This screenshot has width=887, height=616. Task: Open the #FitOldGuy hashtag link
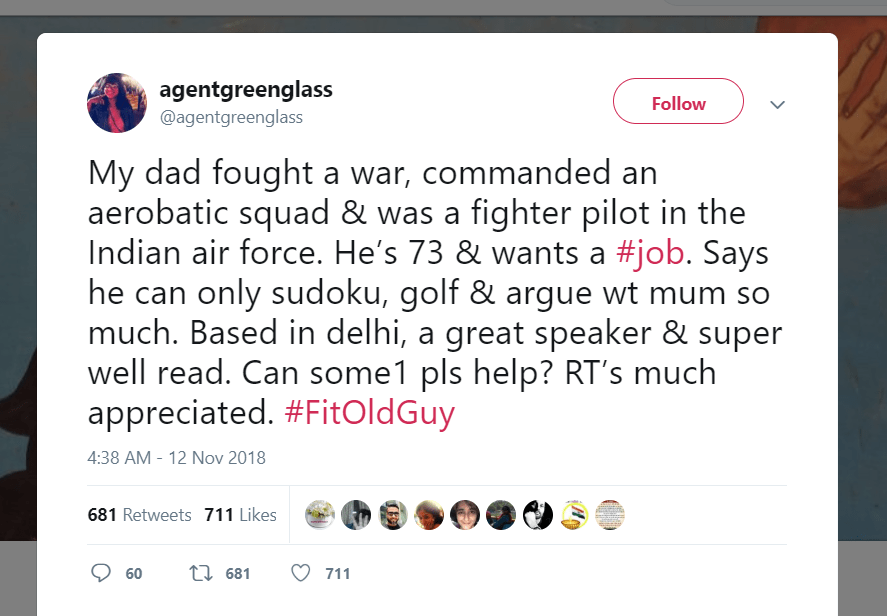point(370,413)
